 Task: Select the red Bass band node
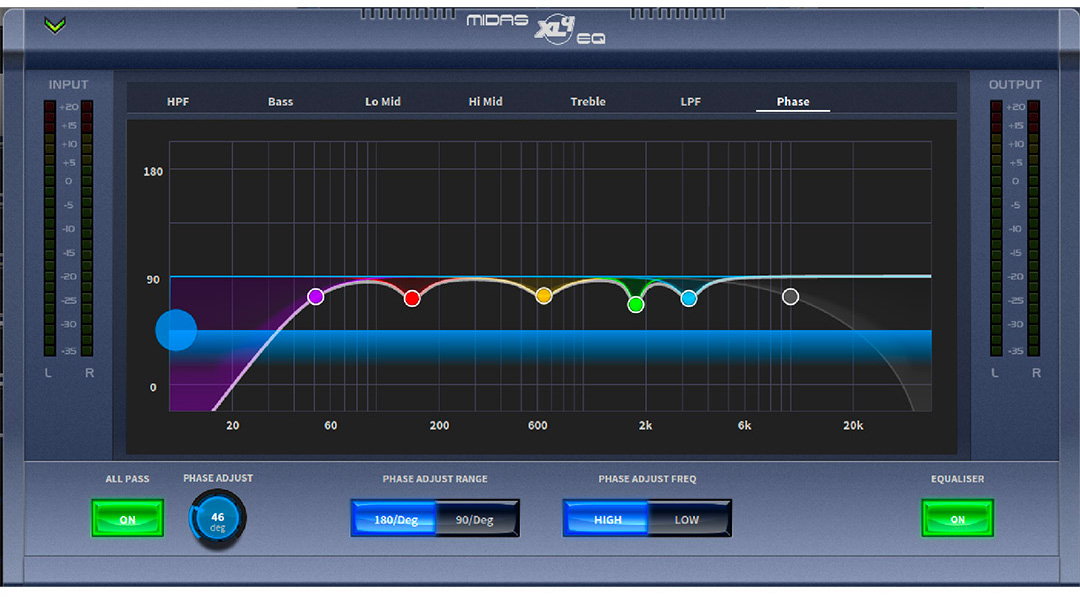pos(412,298)
